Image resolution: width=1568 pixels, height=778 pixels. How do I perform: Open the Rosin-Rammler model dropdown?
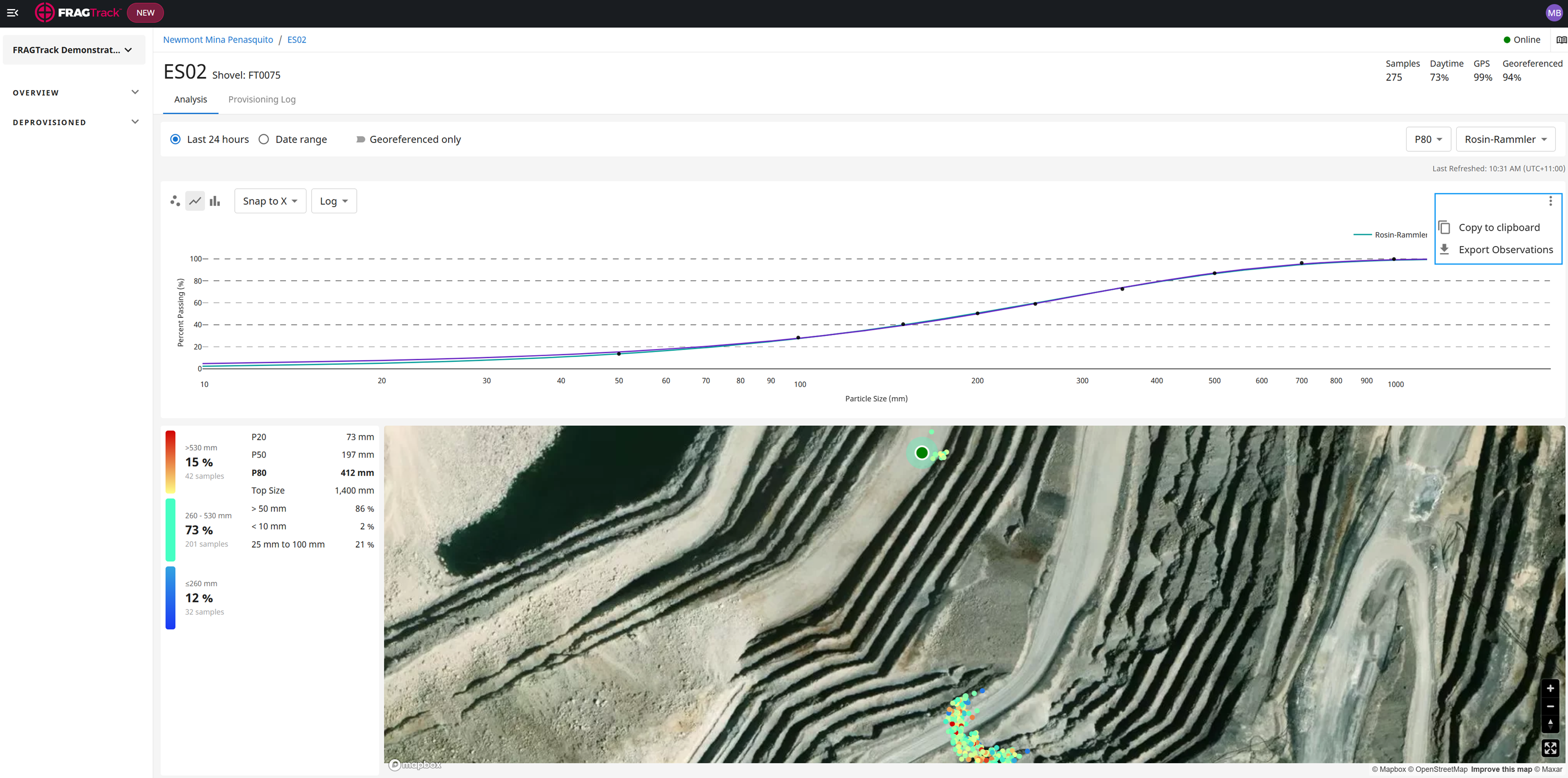point(1505,139)
